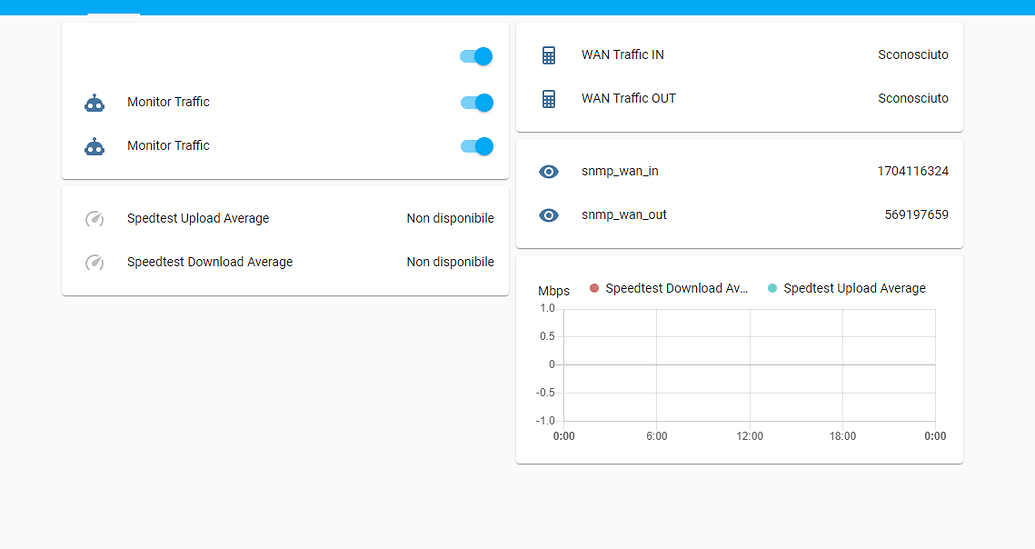The image size is (1035, 549).
Task: Click the Speedtest Download Average gauge icon
Action: 94,262
